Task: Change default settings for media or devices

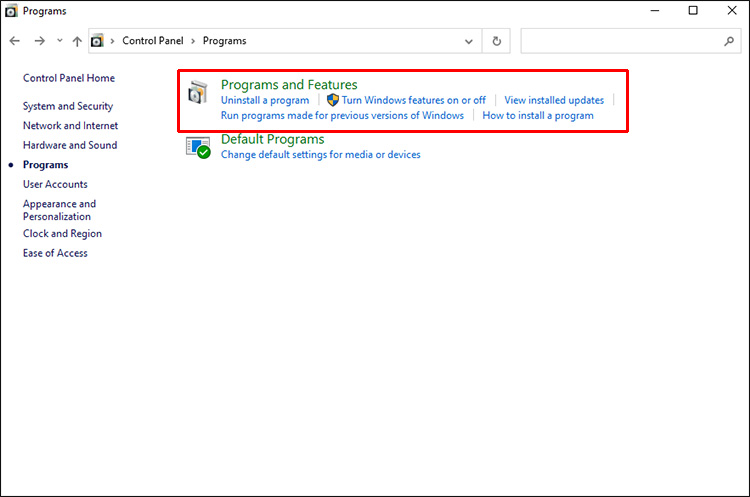Action: pos(320,155)
